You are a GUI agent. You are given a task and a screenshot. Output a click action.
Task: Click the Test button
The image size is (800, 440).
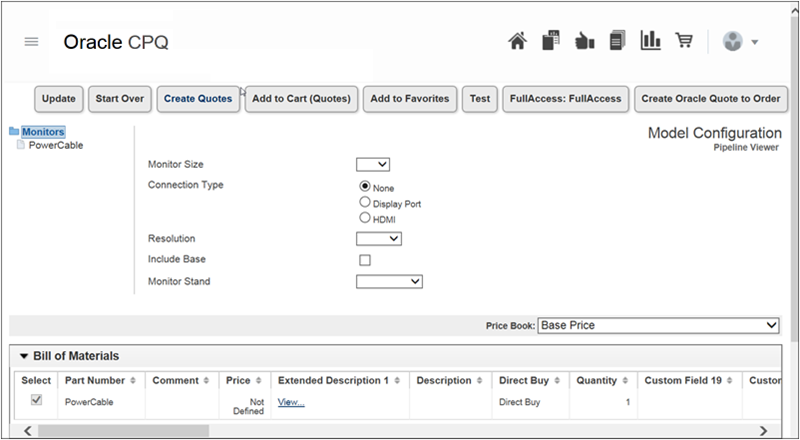point(480,99)
